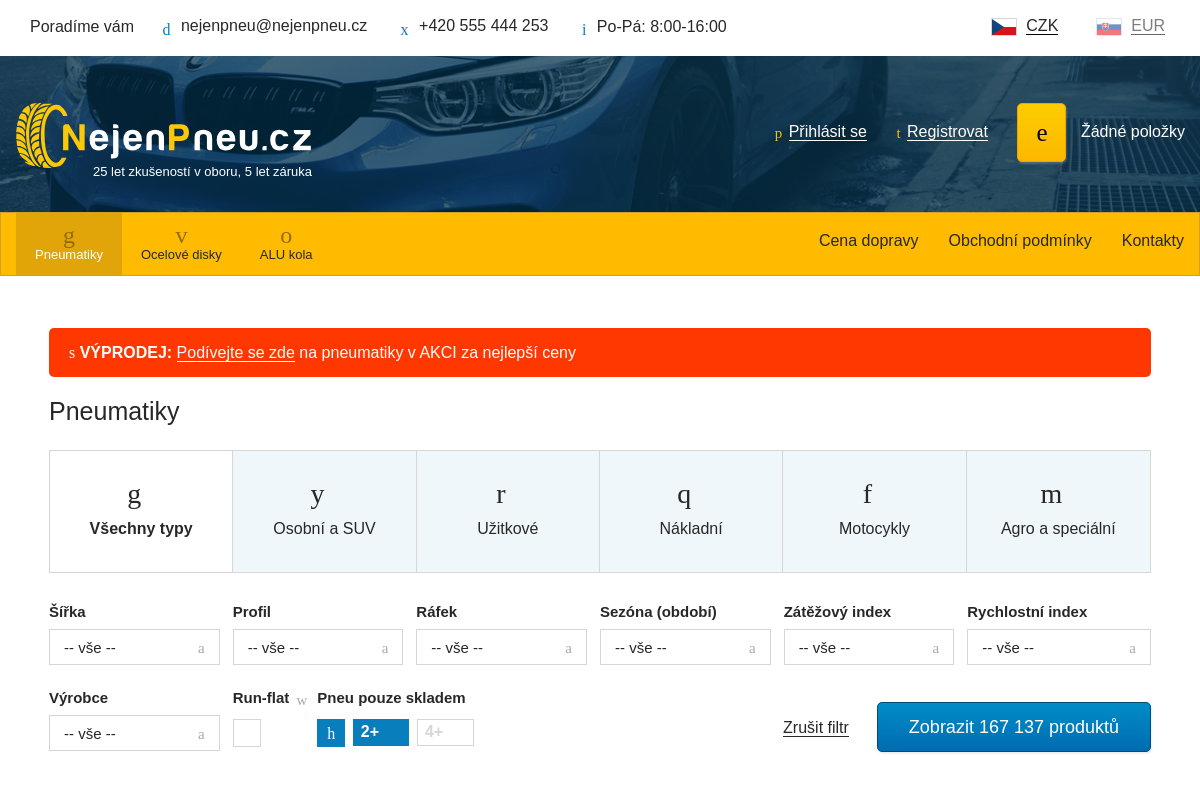The width and height of the screenshot is (1200, 800).
Task: Toggle the Run-flat checkbox
Action: 246,733
